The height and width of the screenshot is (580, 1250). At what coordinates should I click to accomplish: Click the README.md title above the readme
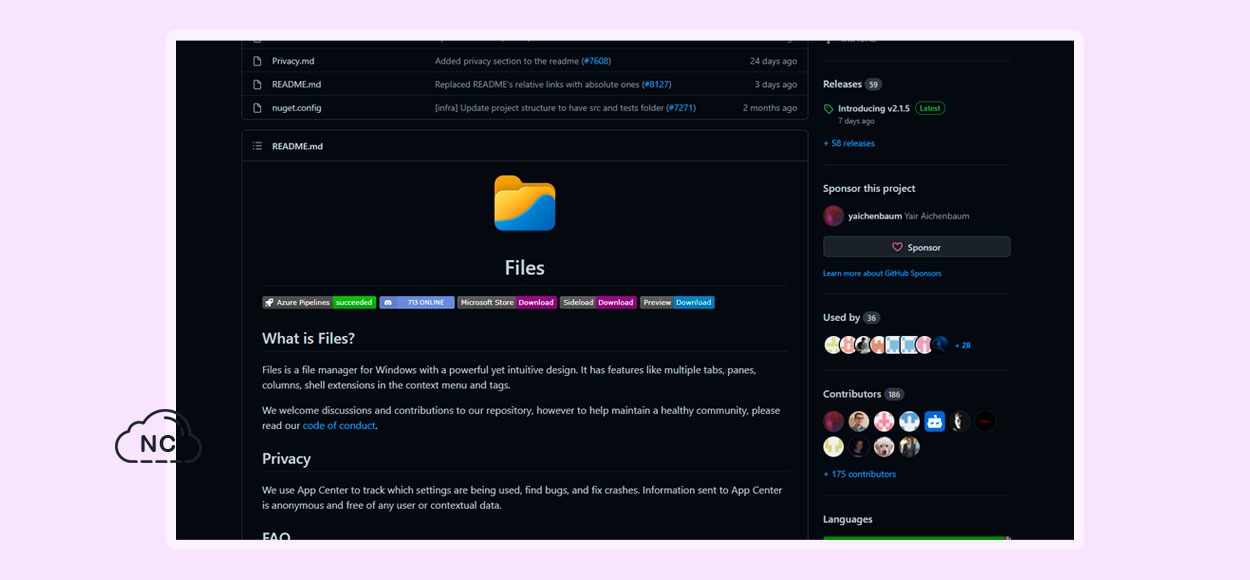coord(297,146)
